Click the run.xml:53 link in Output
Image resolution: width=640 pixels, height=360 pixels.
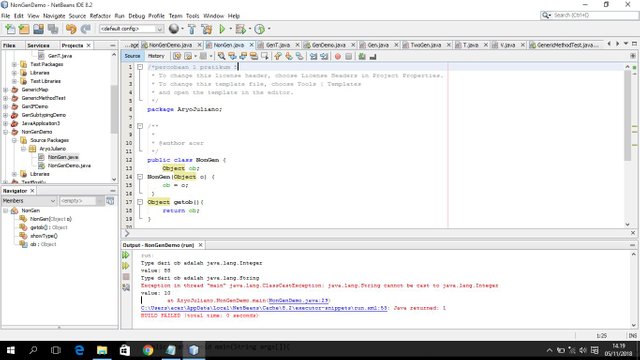[x=264, y=308]
